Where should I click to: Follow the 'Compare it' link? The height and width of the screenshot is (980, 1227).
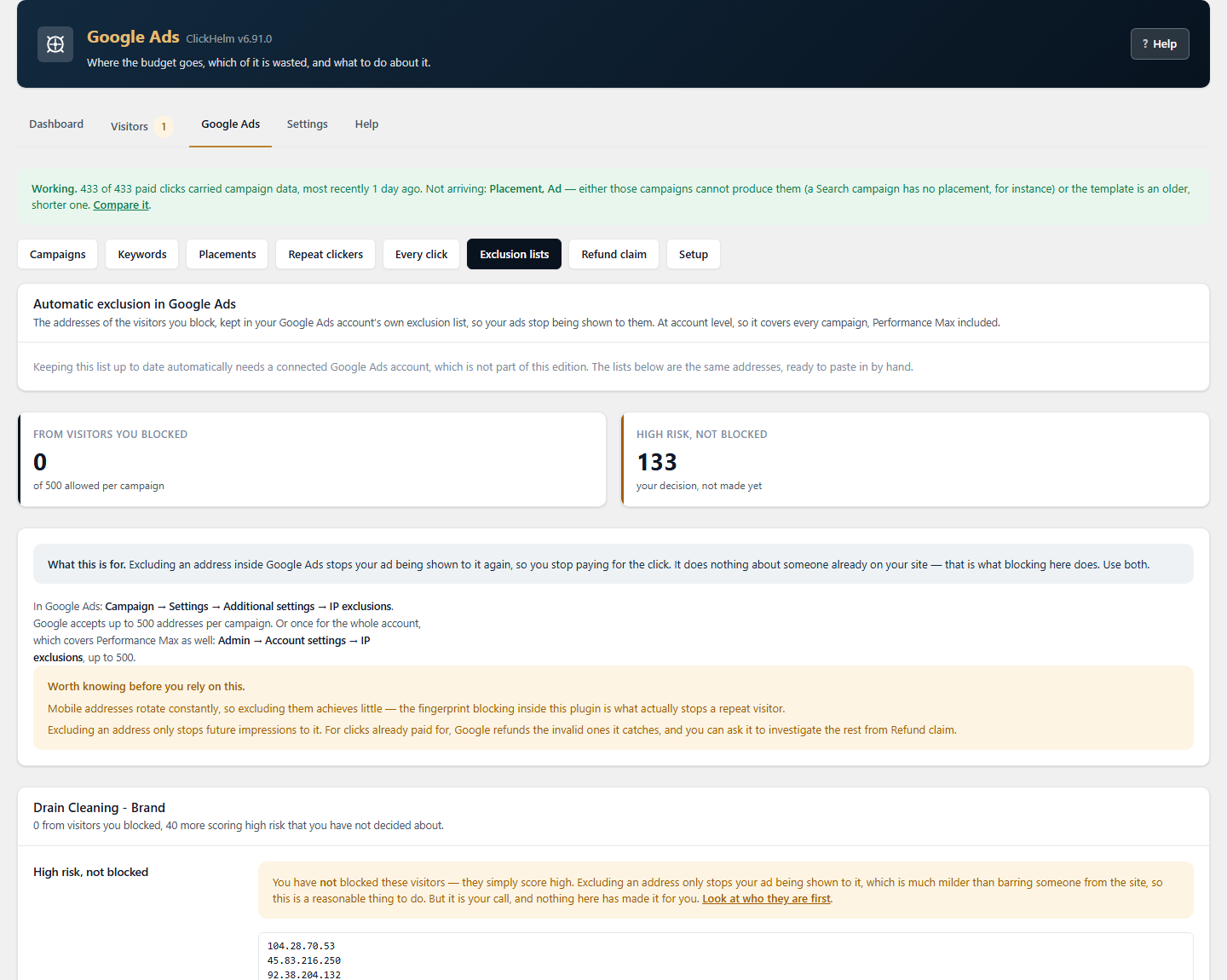pyautogui.click(x=121, y=205)
